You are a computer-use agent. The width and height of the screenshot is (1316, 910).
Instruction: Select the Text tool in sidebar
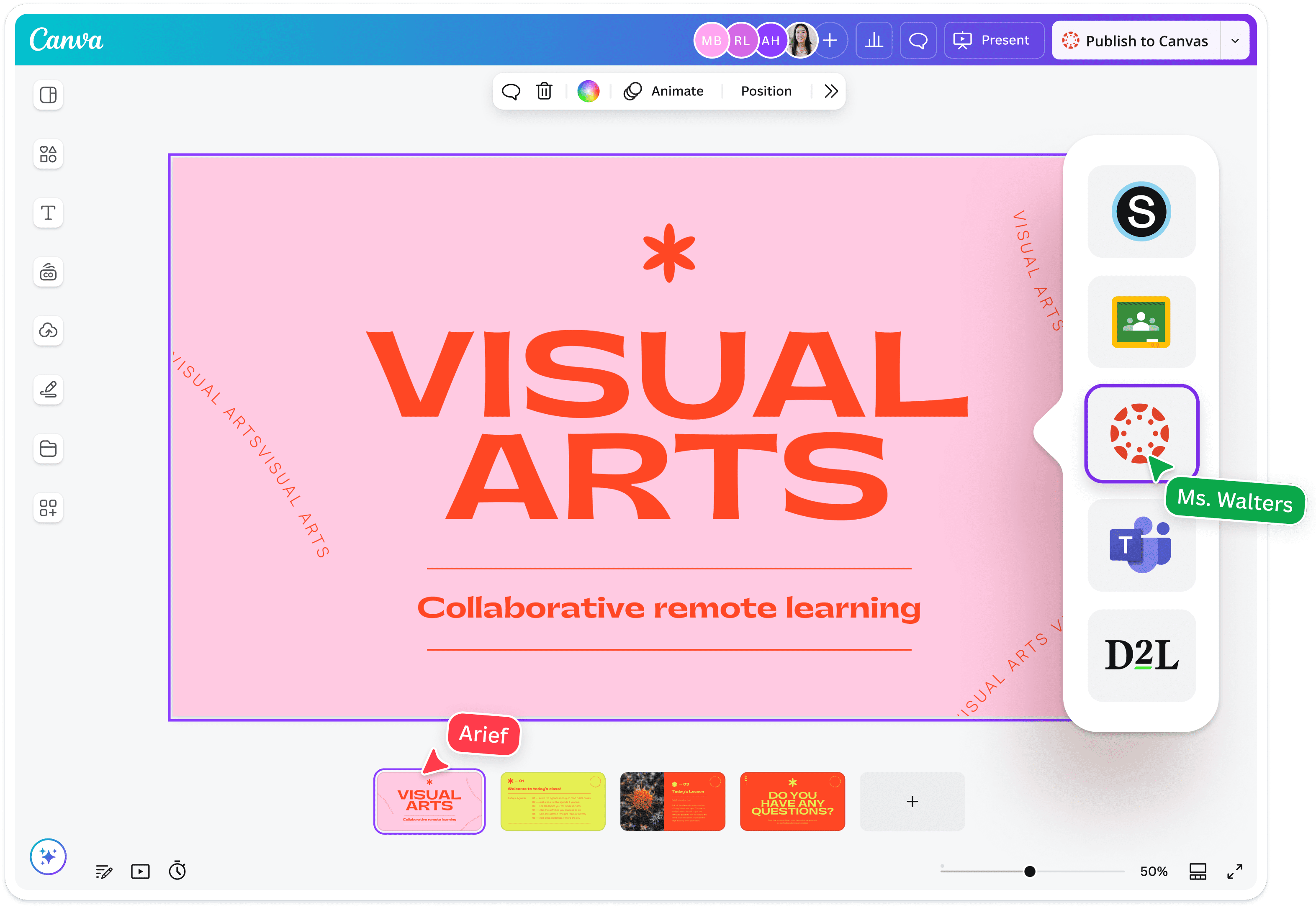click(48, 213)
